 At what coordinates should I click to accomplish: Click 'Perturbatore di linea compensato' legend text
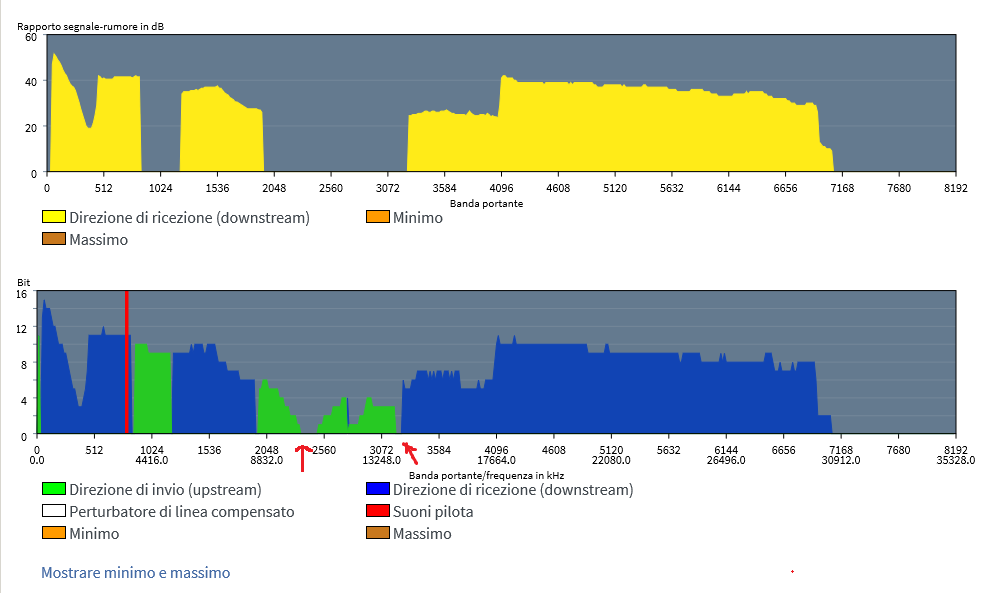[x=182, y=511]
